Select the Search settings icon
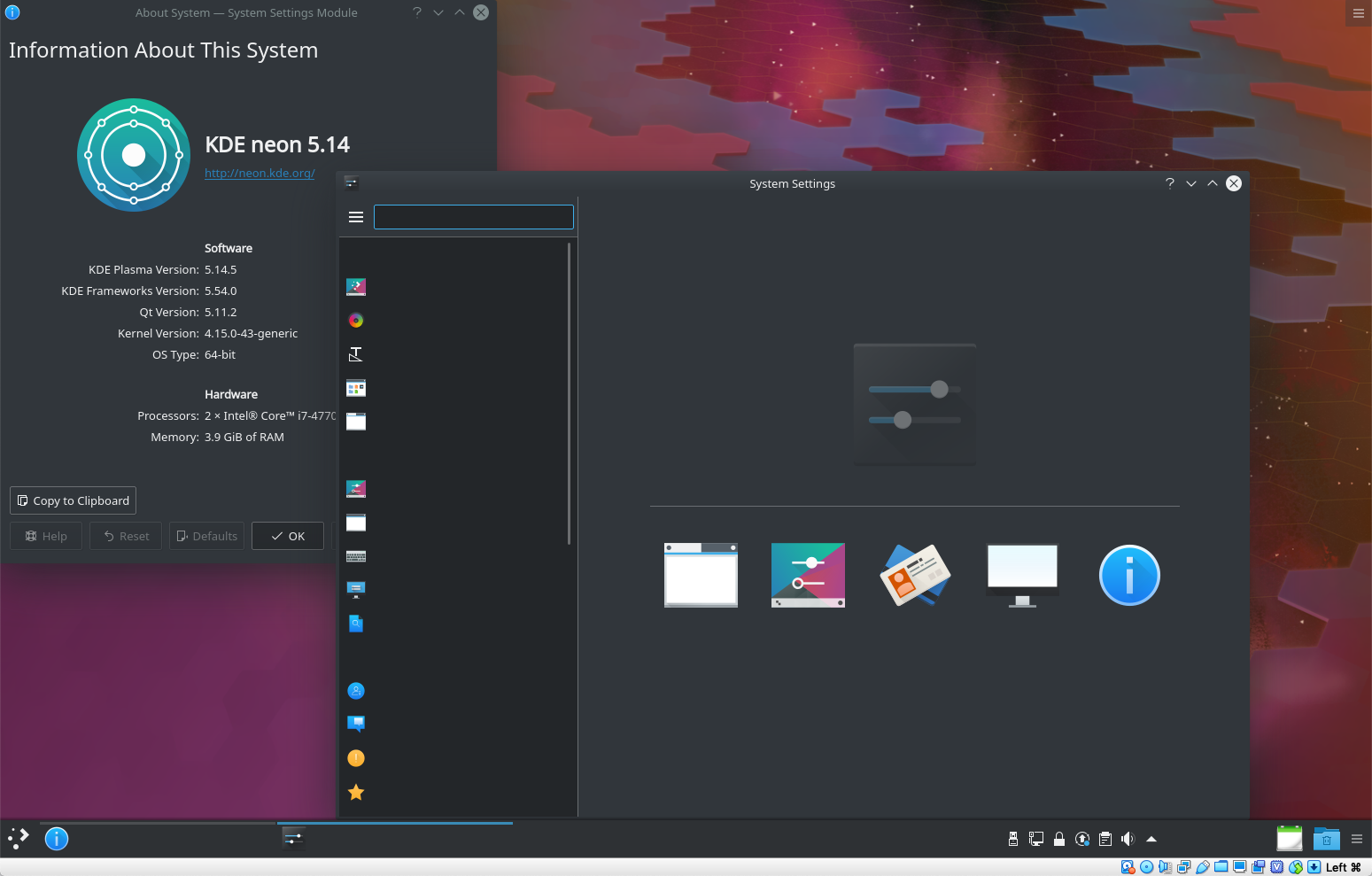1372x876 pixels. (x=356, y=623)
